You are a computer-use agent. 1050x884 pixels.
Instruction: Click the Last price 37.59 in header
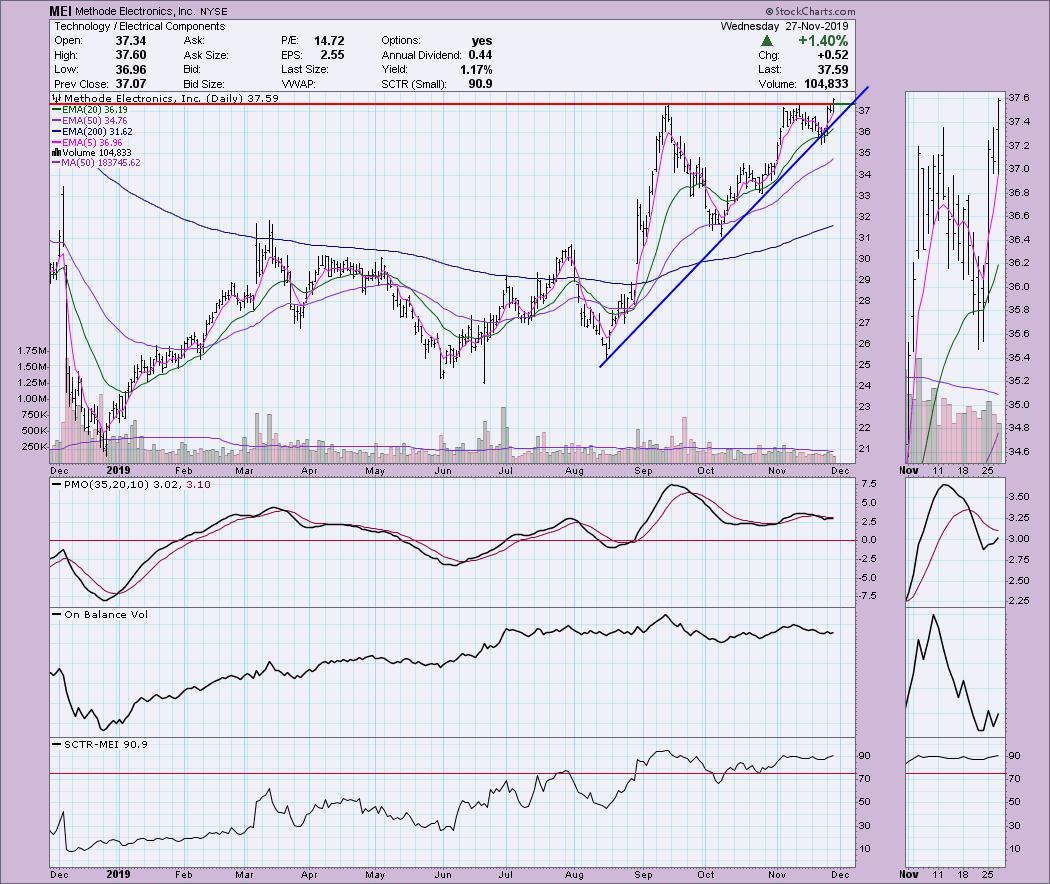[832, 70]
